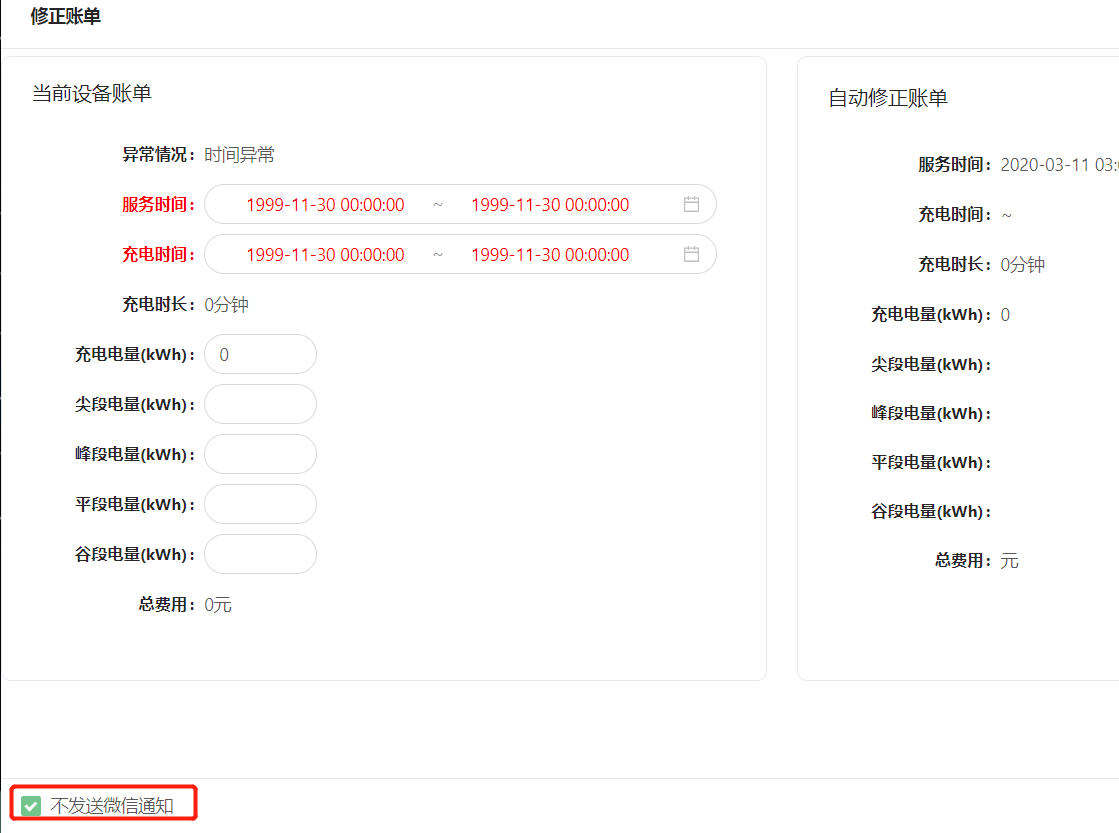
Task: Select the 充电时间 start date field
Action: click(325, 255)
